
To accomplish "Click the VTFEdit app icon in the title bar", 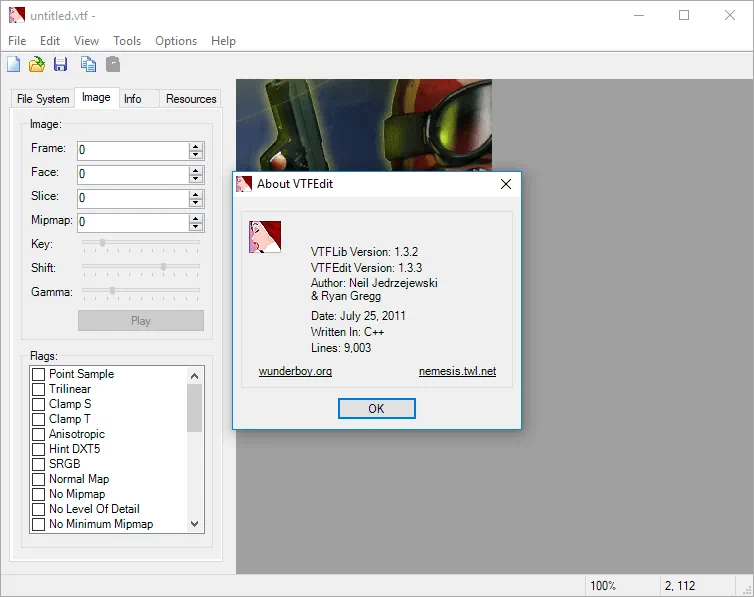I will (x=15, y=15).
